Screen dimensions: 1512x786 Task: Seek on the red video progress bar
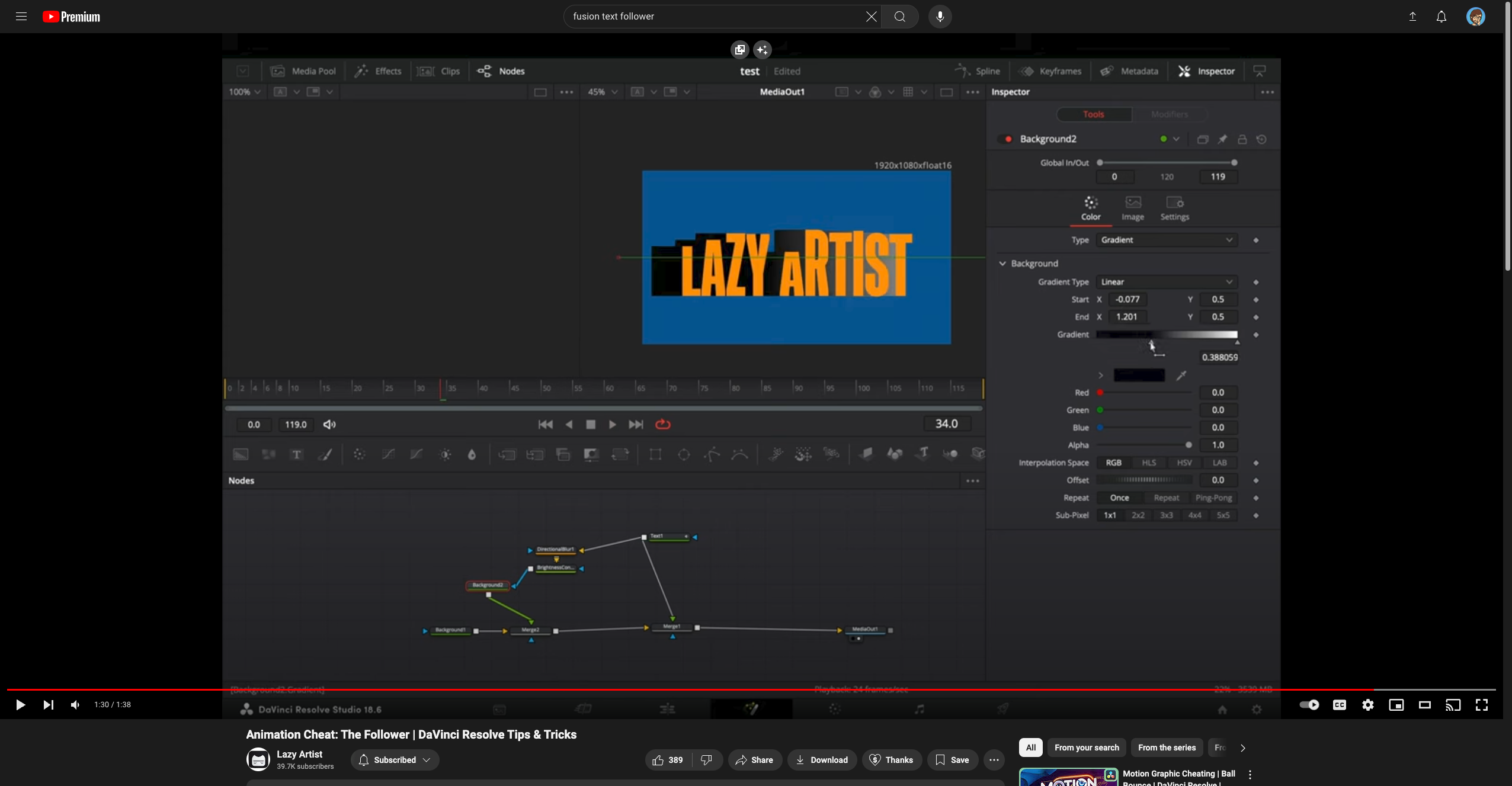751,689
